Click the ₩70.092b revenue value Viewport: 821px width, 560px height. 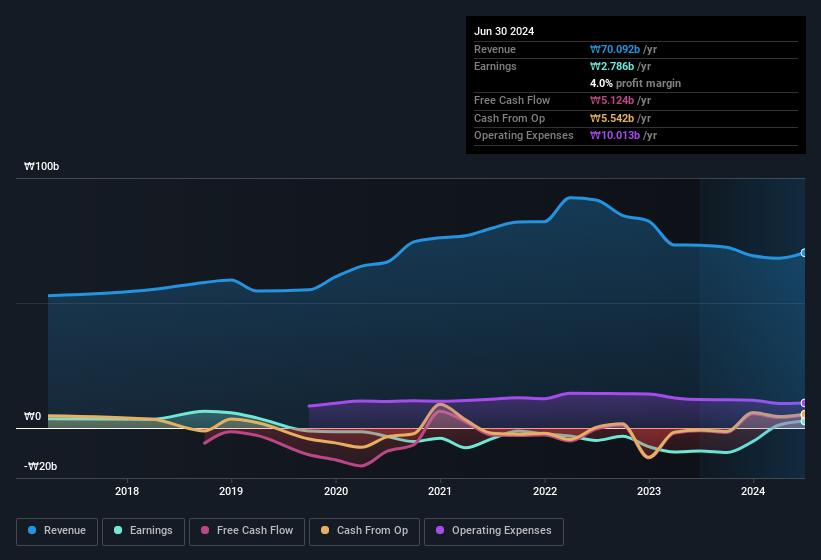615,49
